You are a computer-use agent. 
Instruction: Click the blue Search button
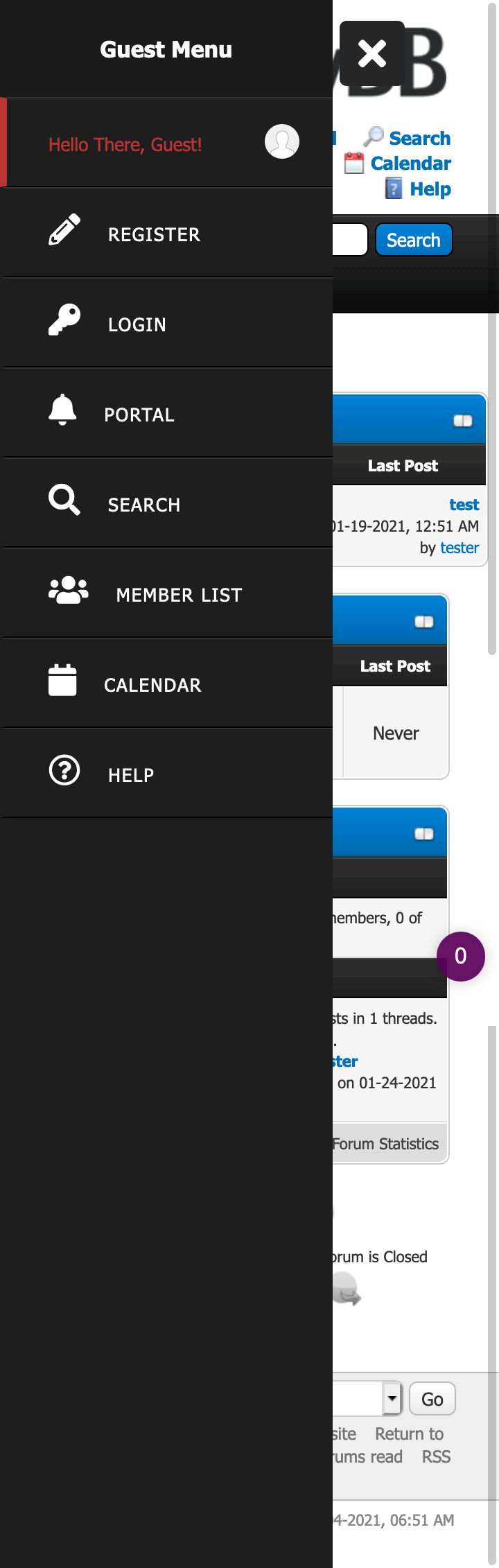coord(414,240)
